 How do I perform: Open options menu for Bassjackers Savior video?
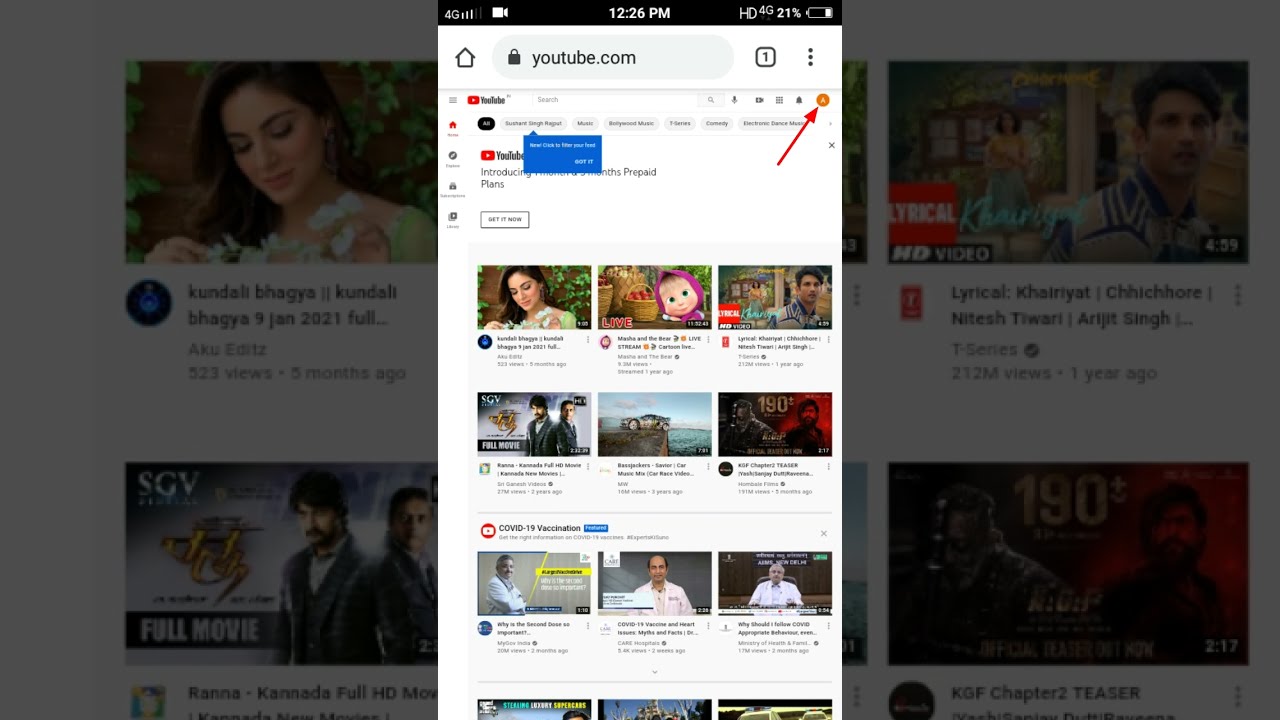click(x=708, y=467)
